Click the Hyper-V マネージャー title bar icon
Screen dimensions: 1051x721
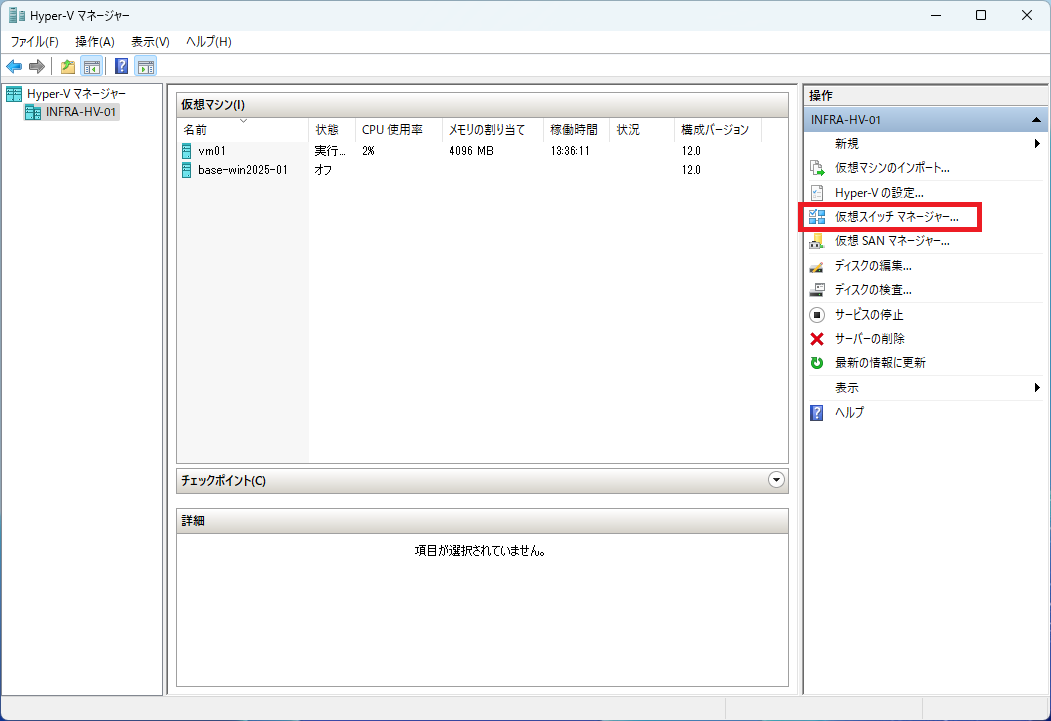[16, 15]
